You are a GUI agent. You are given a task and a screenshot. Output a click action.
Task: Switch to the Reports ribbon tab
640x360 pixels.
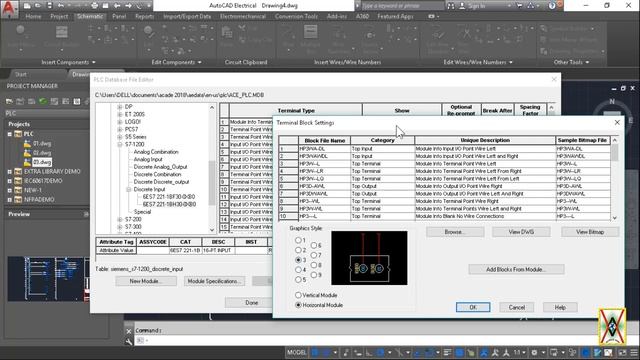pos(144,16)
